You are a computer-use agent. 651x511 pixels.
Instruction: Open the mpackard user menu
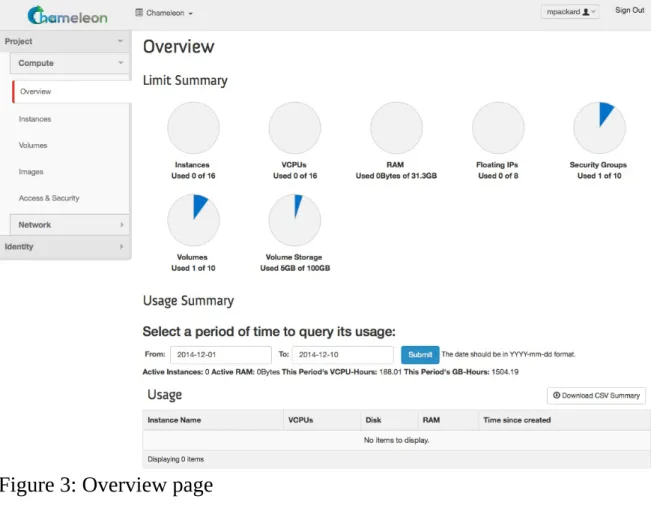pos(570,12)
